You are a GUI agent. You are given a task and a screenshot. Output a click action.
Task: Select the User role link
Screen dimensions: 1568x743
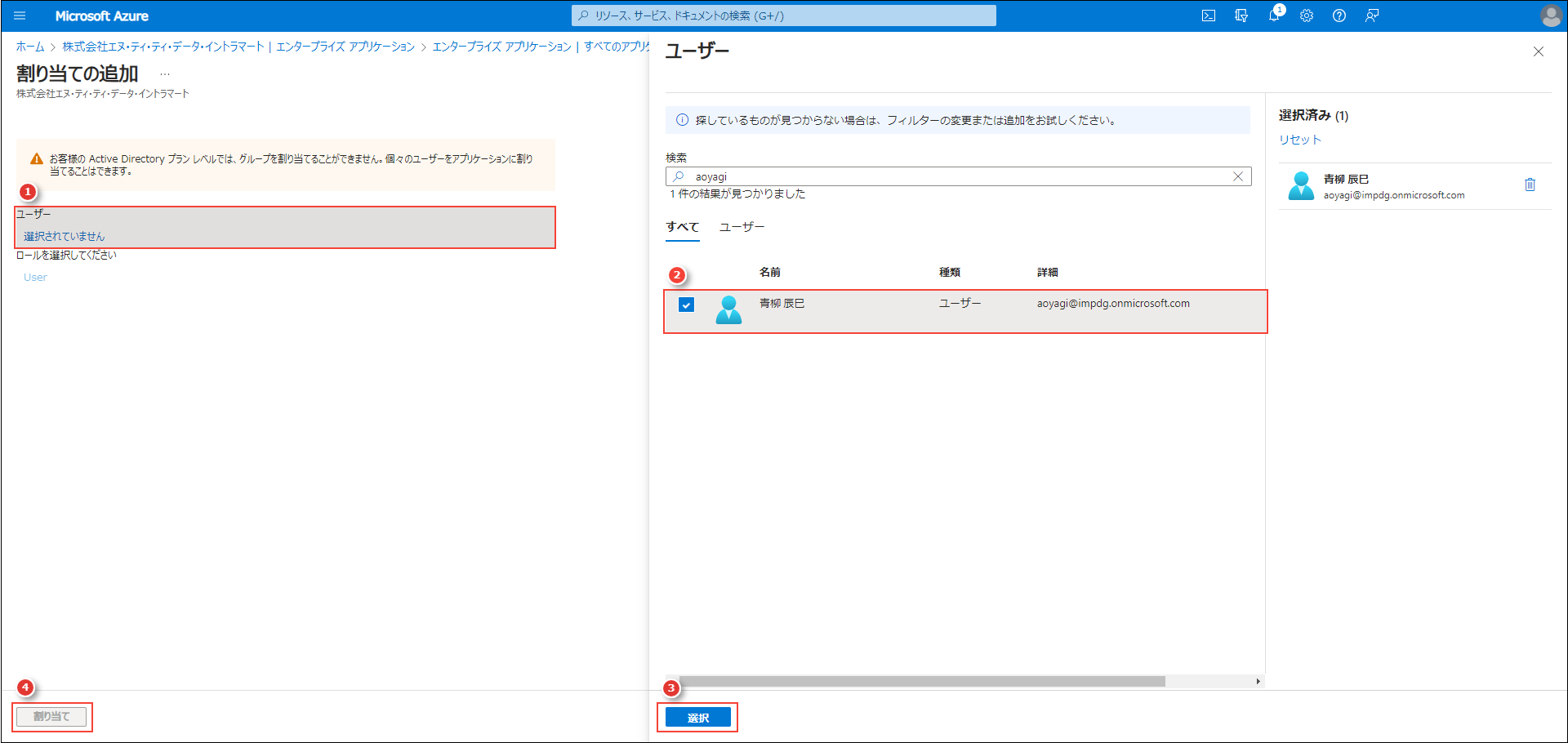tap(34, 277)
